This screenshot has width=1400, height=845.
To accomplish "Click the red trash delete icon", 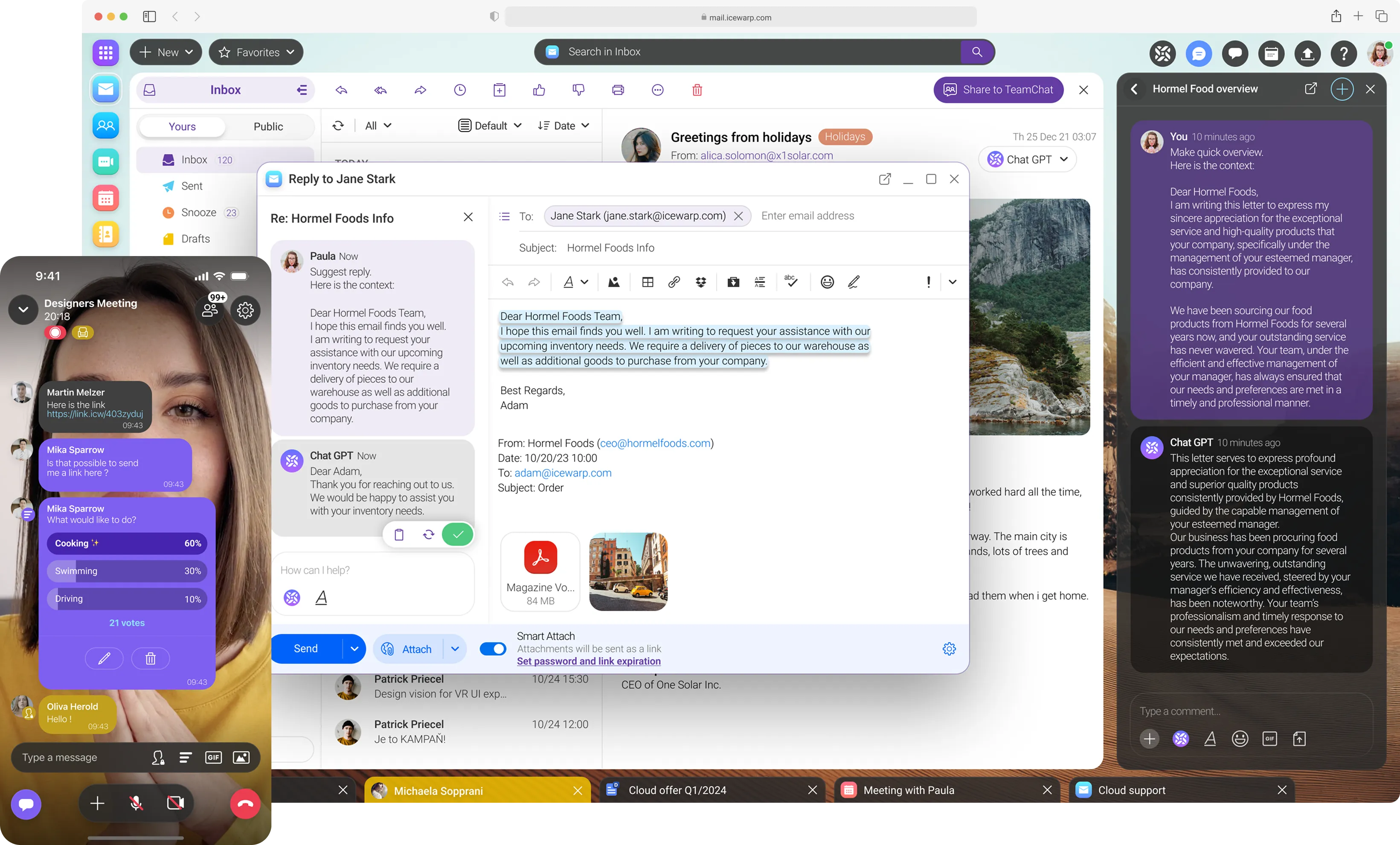I will click(697, 90).
